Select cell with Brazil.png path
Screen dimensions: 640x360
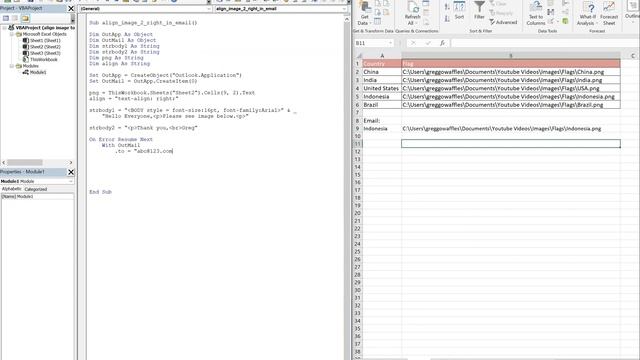(511, 105)
